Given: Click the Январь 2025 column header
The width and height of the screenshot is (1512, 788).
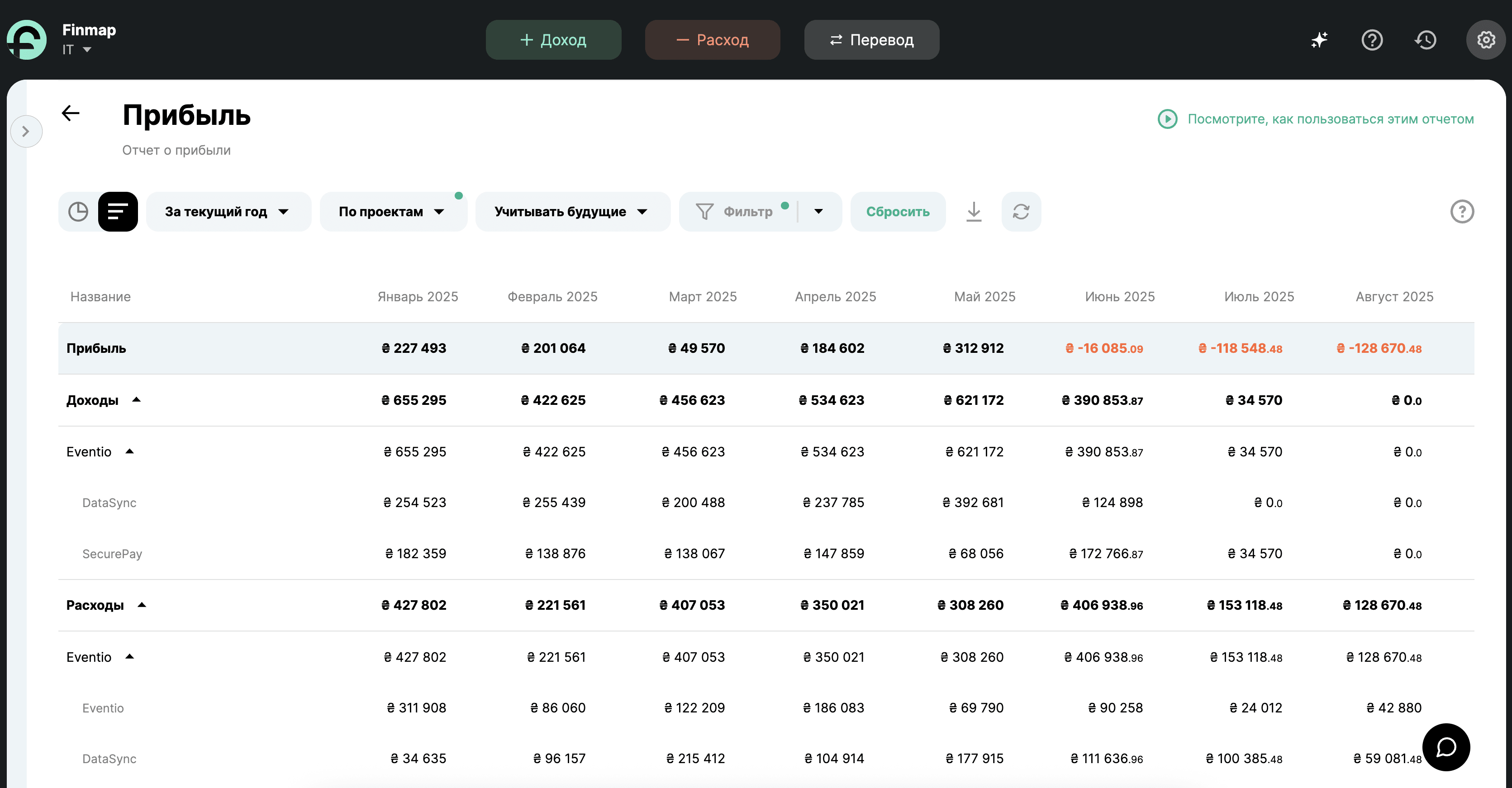Looking at the screenshot, I should [417, 296].
